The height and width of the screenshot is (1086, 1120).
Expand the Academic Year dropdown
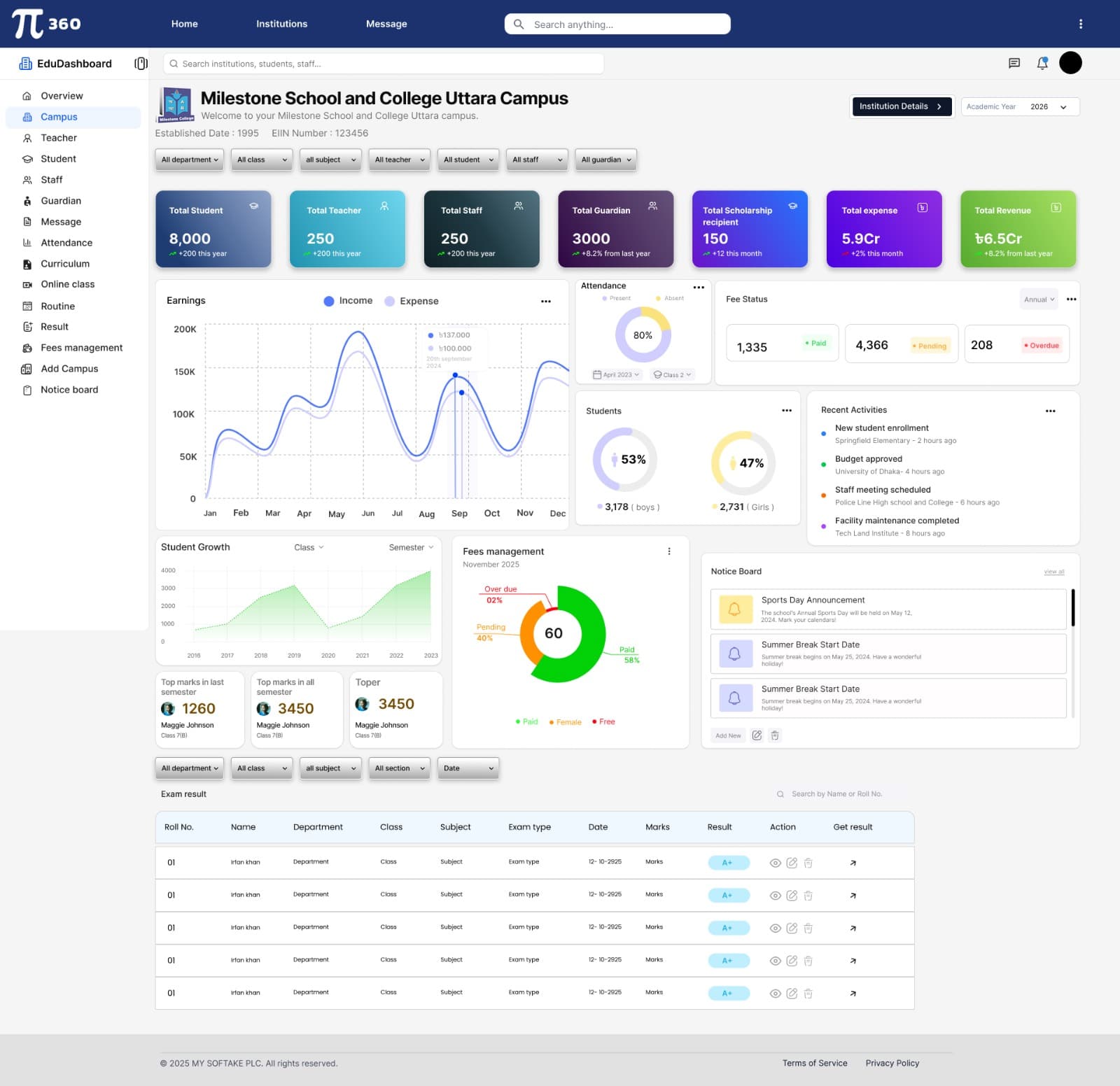1020,107
